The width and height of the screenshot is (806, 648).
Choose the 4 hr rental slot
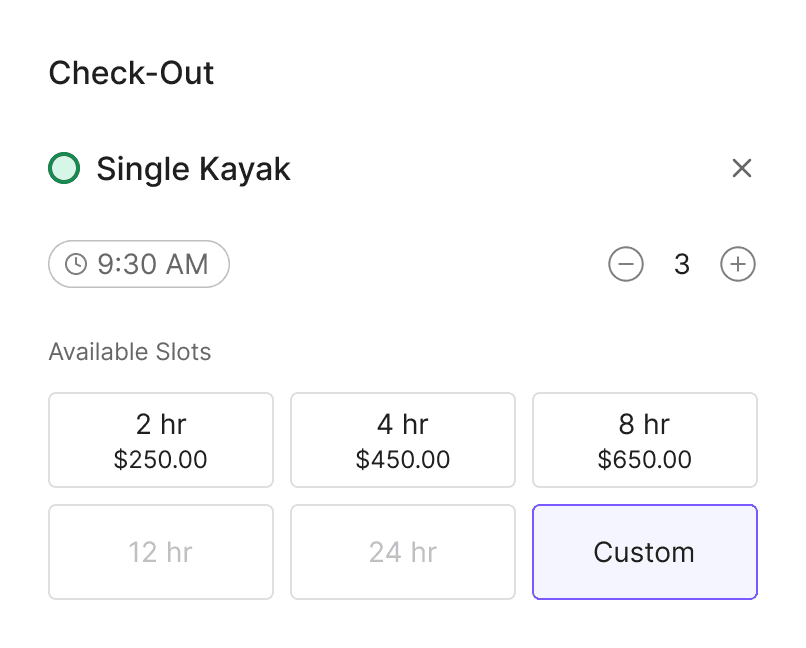pyautogui.click(x=403, y=440)
